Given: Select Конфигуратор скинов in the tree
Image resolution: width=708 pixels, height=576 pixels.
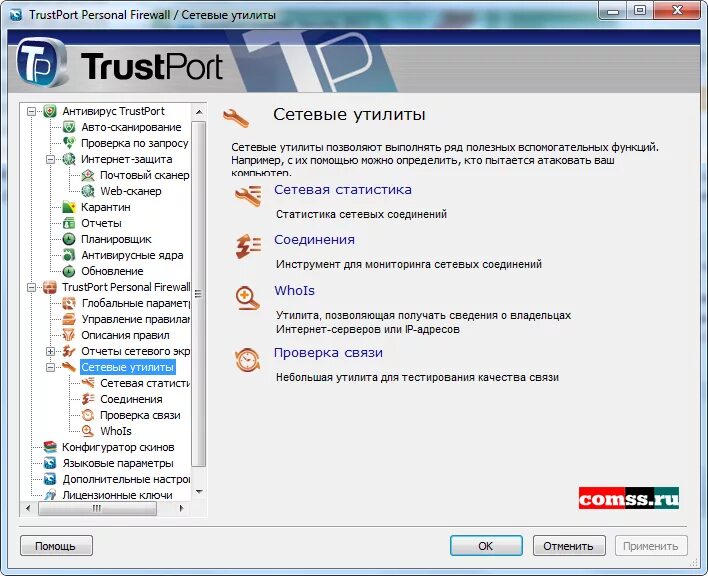Looking at the screenshot, I should pyautogui.click(x=118, y=447).
